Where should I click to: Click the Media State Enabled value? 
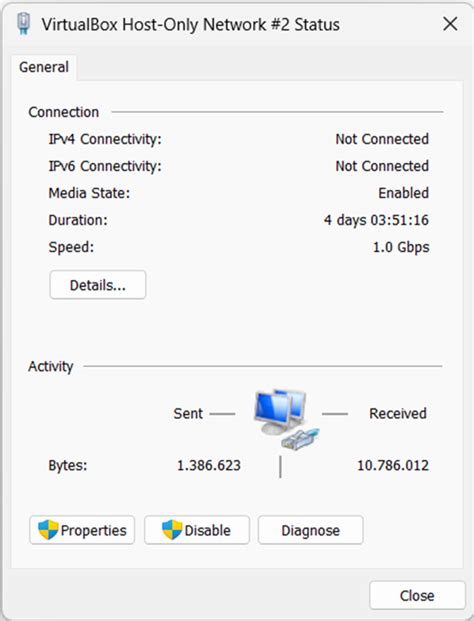coord(404,193)
